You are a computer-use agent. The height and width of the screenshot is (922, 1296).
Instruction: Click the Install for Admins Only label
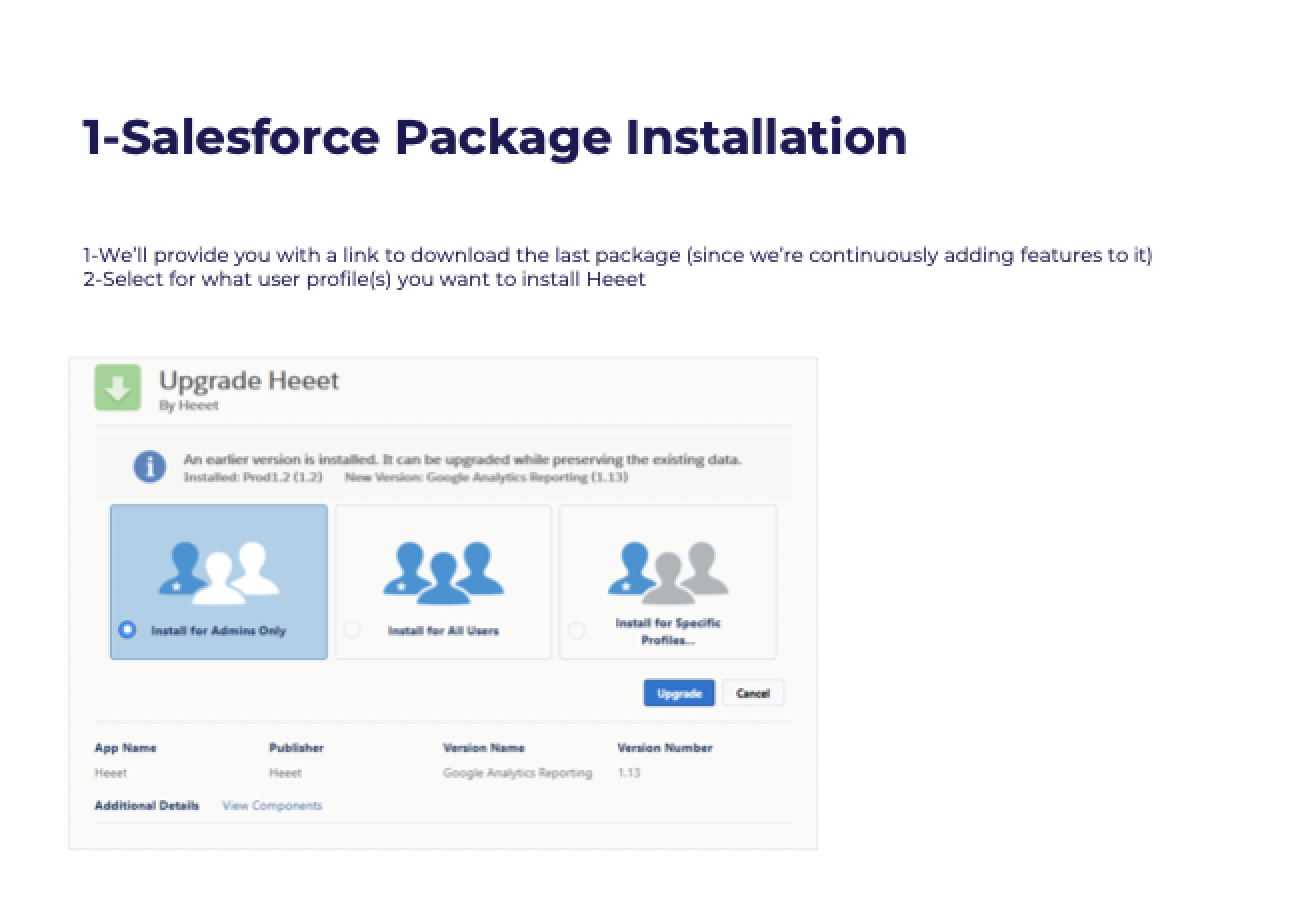coord(218,631)
